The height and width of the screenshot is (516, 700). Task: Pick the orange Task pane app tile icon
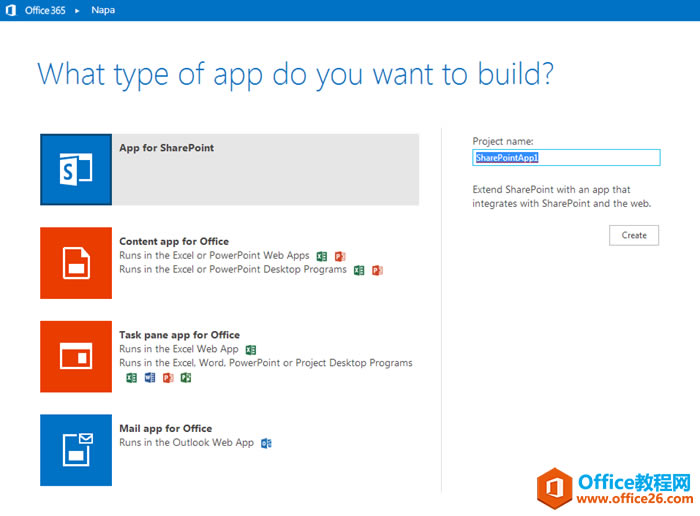76,357
